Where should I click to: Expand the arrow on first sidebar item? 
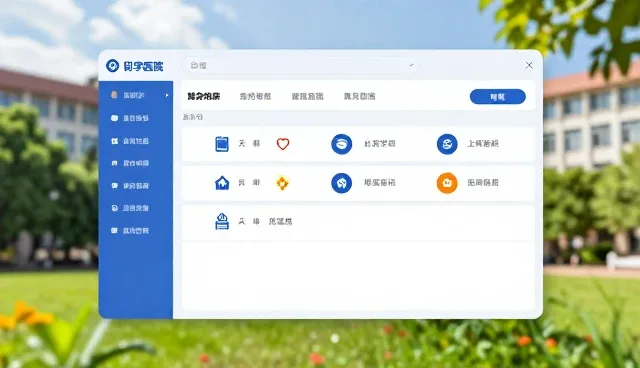pos(167,95)
